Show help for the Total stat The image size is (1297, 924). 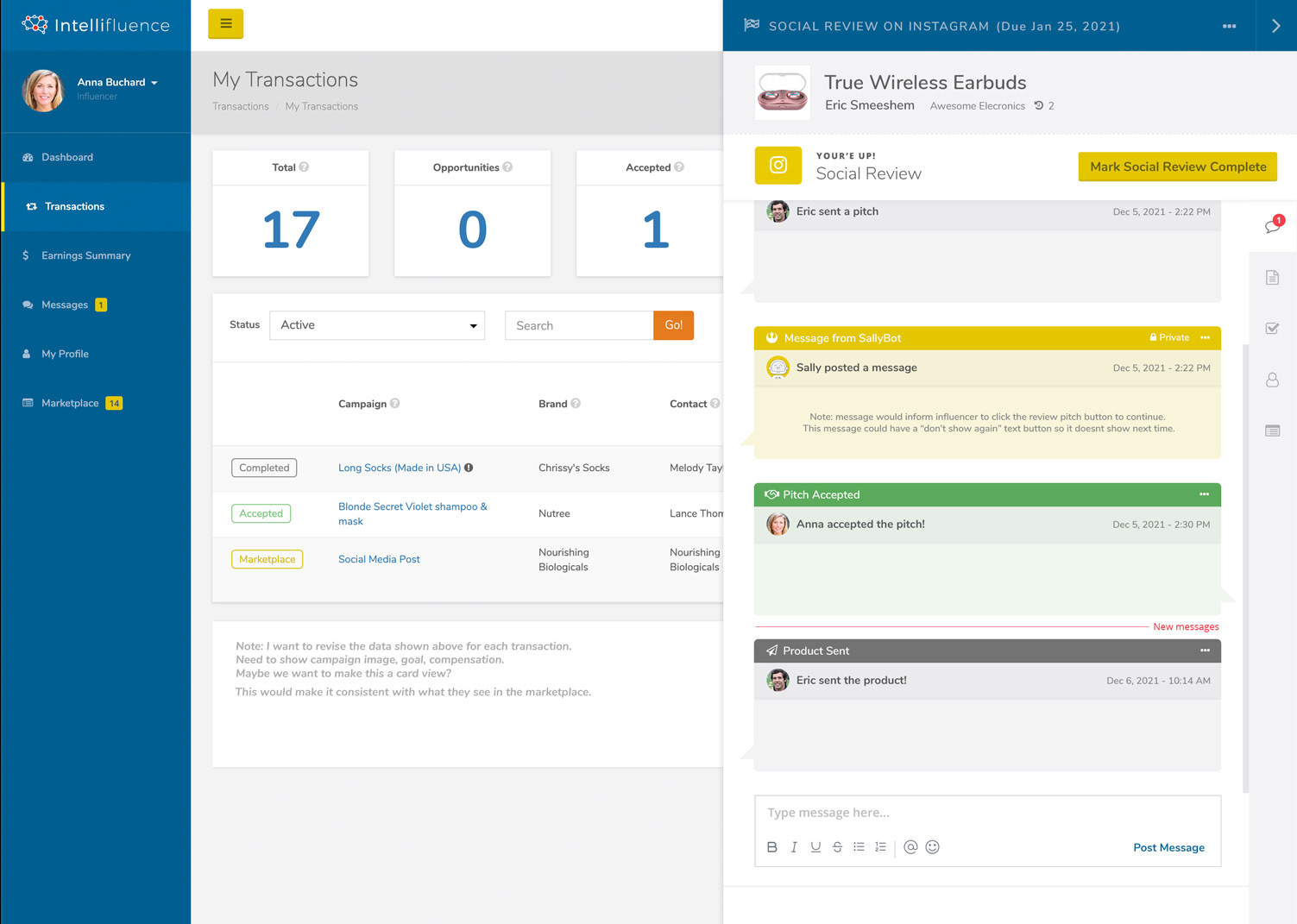[x=304, y=167]
